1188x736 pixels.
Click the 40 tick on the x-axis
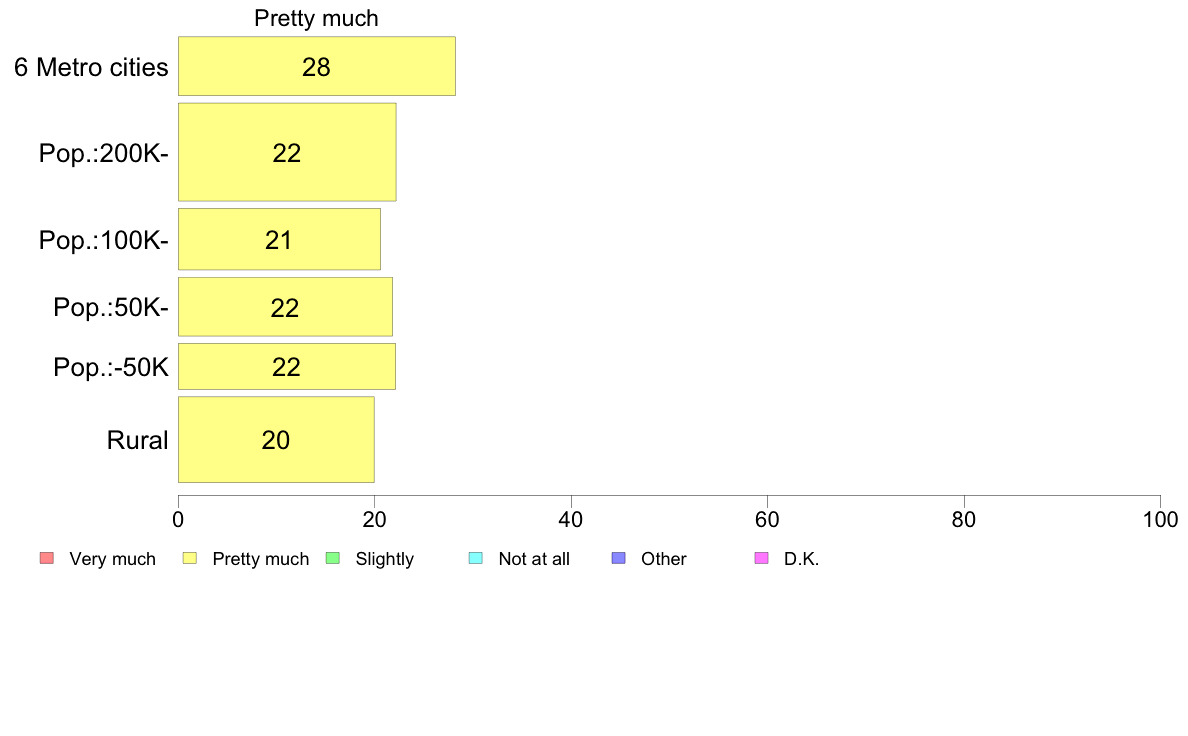571,519
